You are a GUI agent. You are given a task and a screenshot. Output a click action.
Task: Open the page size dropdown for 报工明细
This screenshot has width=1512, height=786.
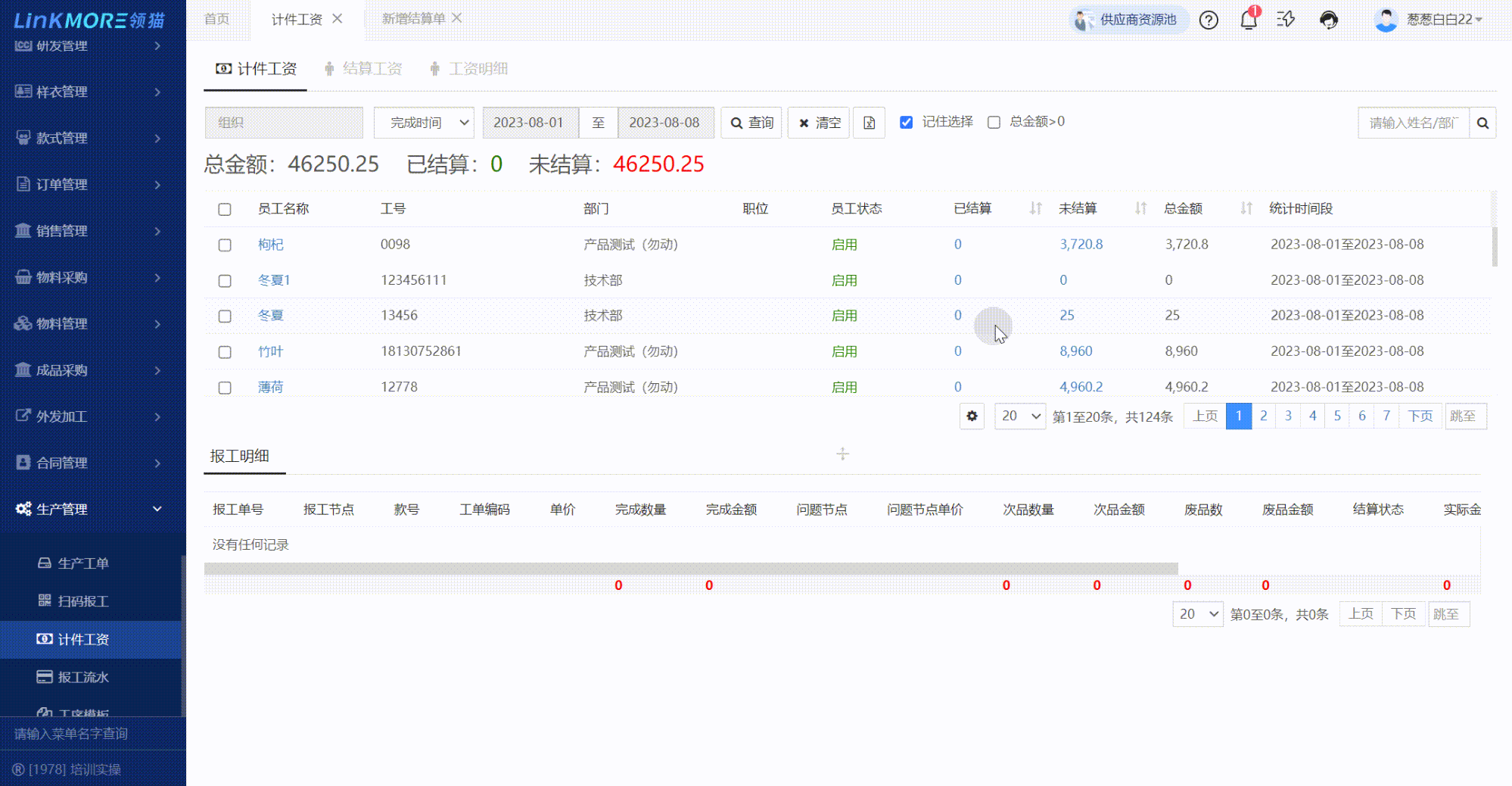[1198, 614]
